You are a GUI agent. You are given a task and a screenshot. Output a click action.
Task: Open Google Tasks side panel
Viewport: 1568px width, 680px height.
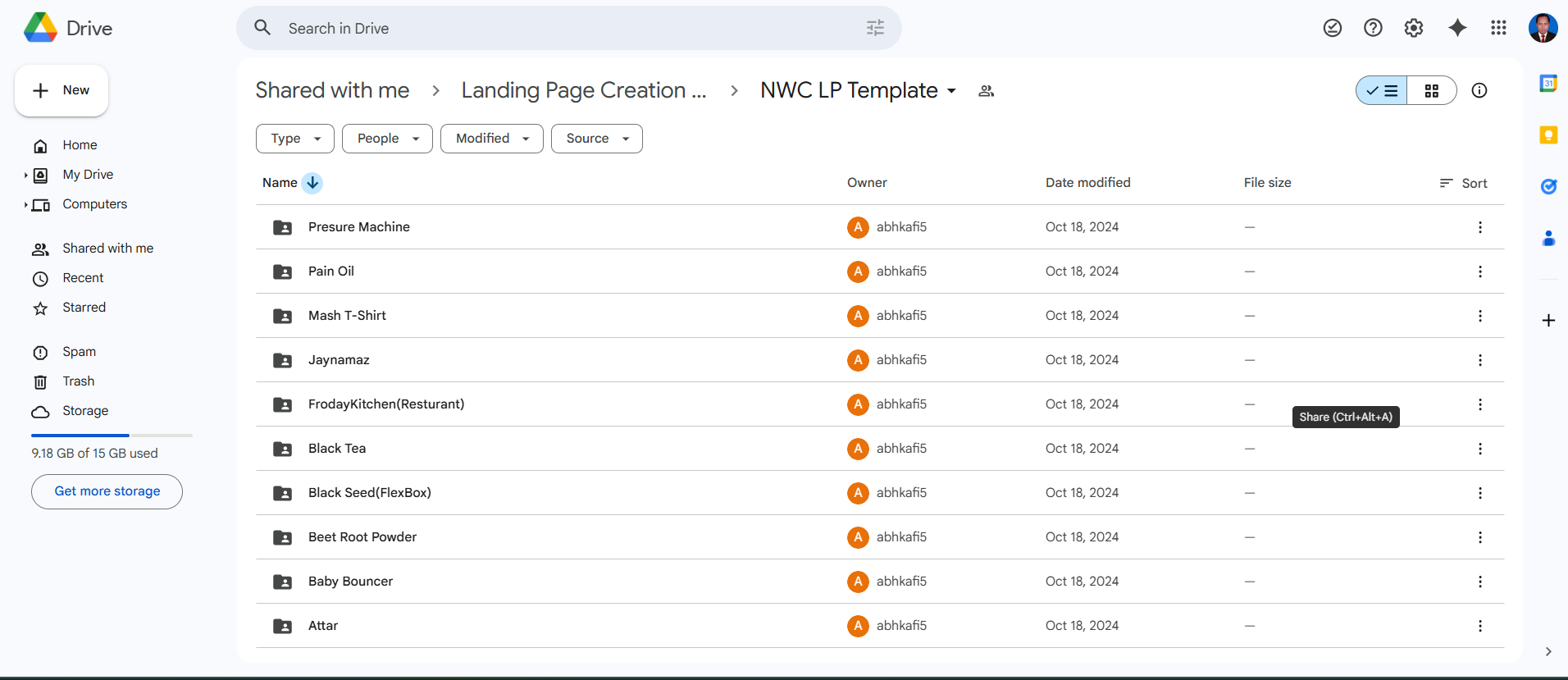pos(1547,187)
